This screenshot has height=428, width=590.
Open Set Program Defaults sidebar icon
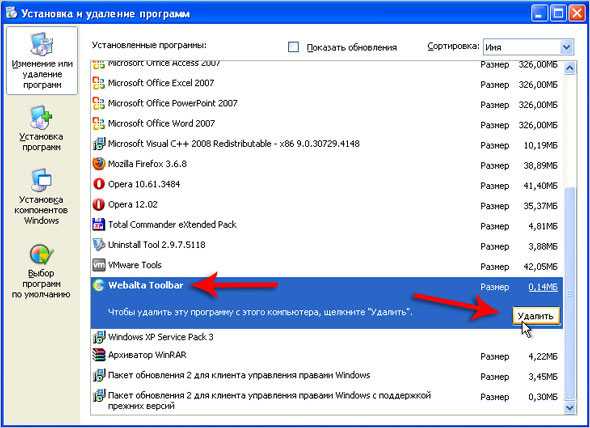pyautogui.click(x=41, y=254)
